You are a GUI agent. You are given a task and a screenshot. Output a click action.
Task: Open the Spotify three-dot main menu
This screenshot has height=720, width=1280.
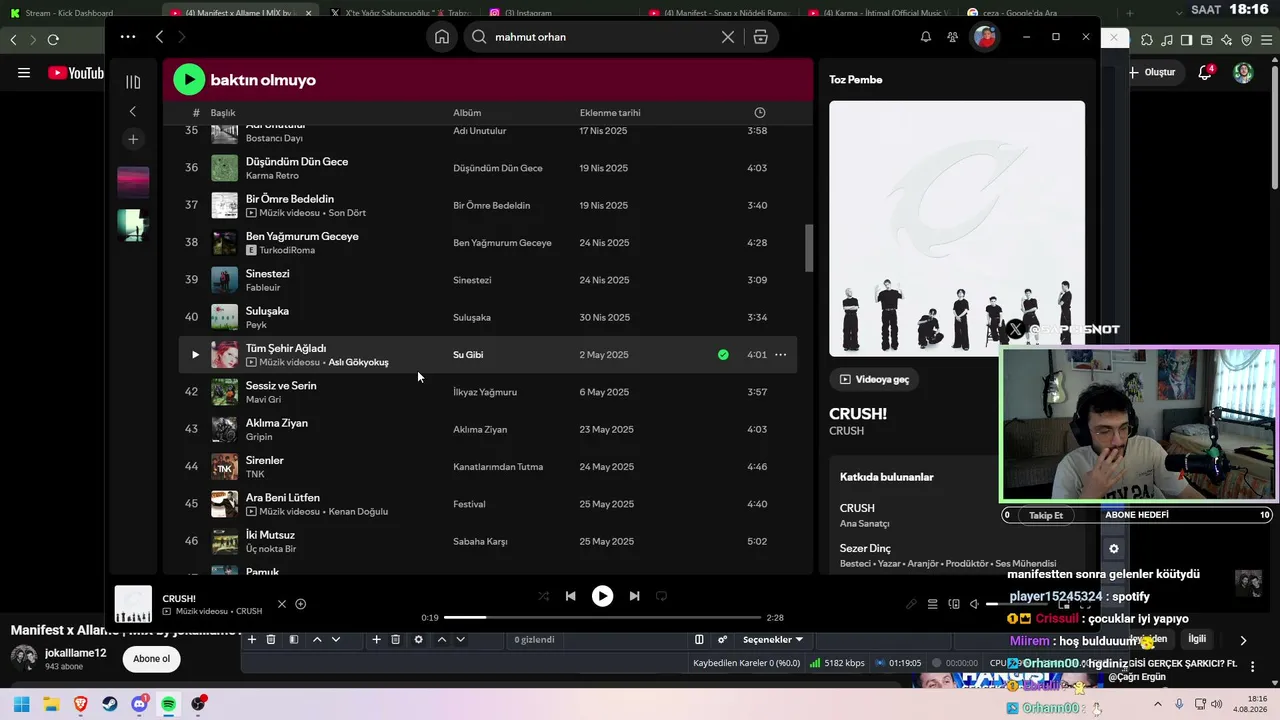(x=128, y=37)
